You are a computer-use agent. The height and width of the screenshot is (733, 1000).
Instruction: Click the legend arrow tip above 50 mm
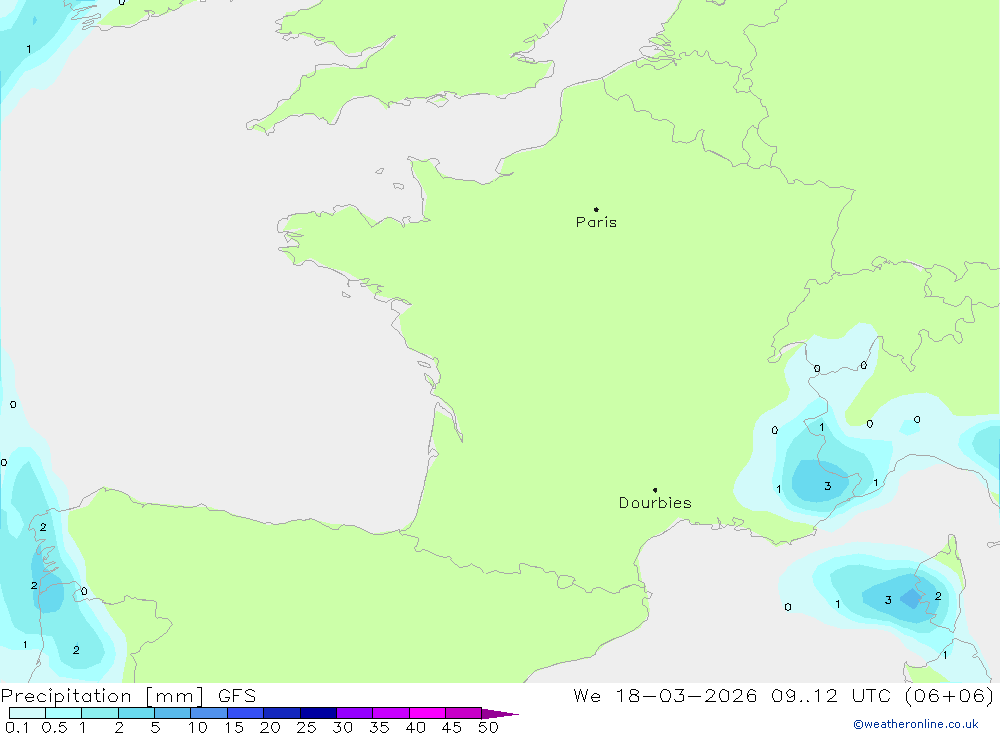501,714
